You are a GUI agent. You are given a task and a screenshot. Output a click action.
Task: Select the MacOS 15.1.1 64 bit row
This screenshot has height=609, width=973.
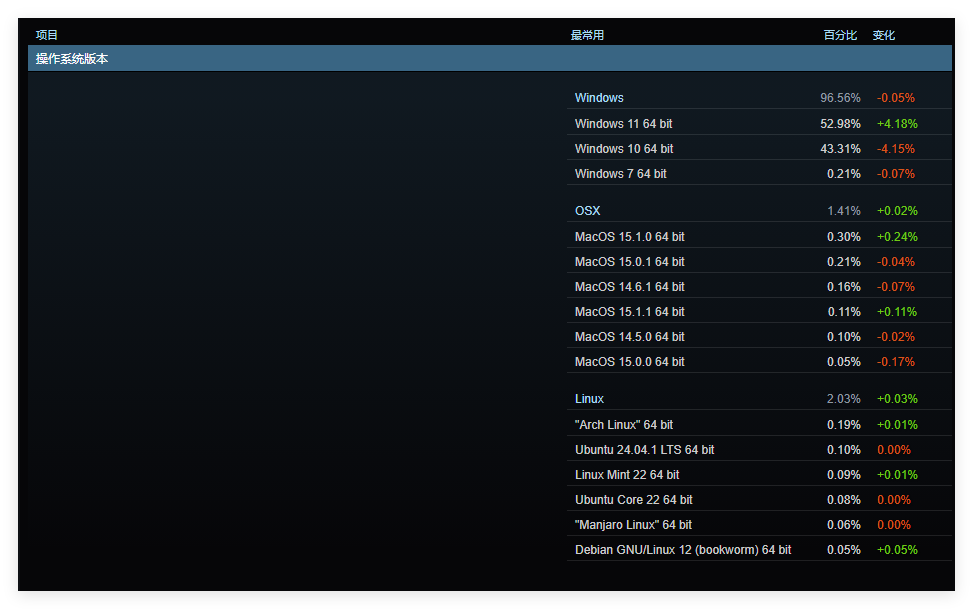(759, 312)
